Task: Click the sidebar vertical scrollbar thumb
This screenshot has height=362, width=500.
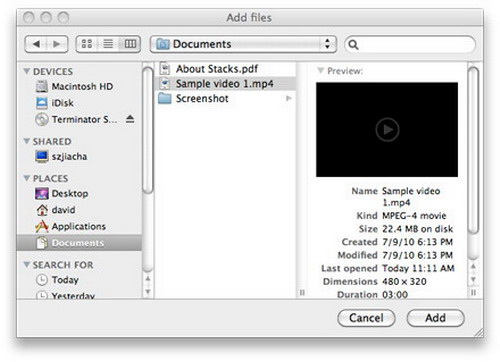Action: [x=148, y=130]
